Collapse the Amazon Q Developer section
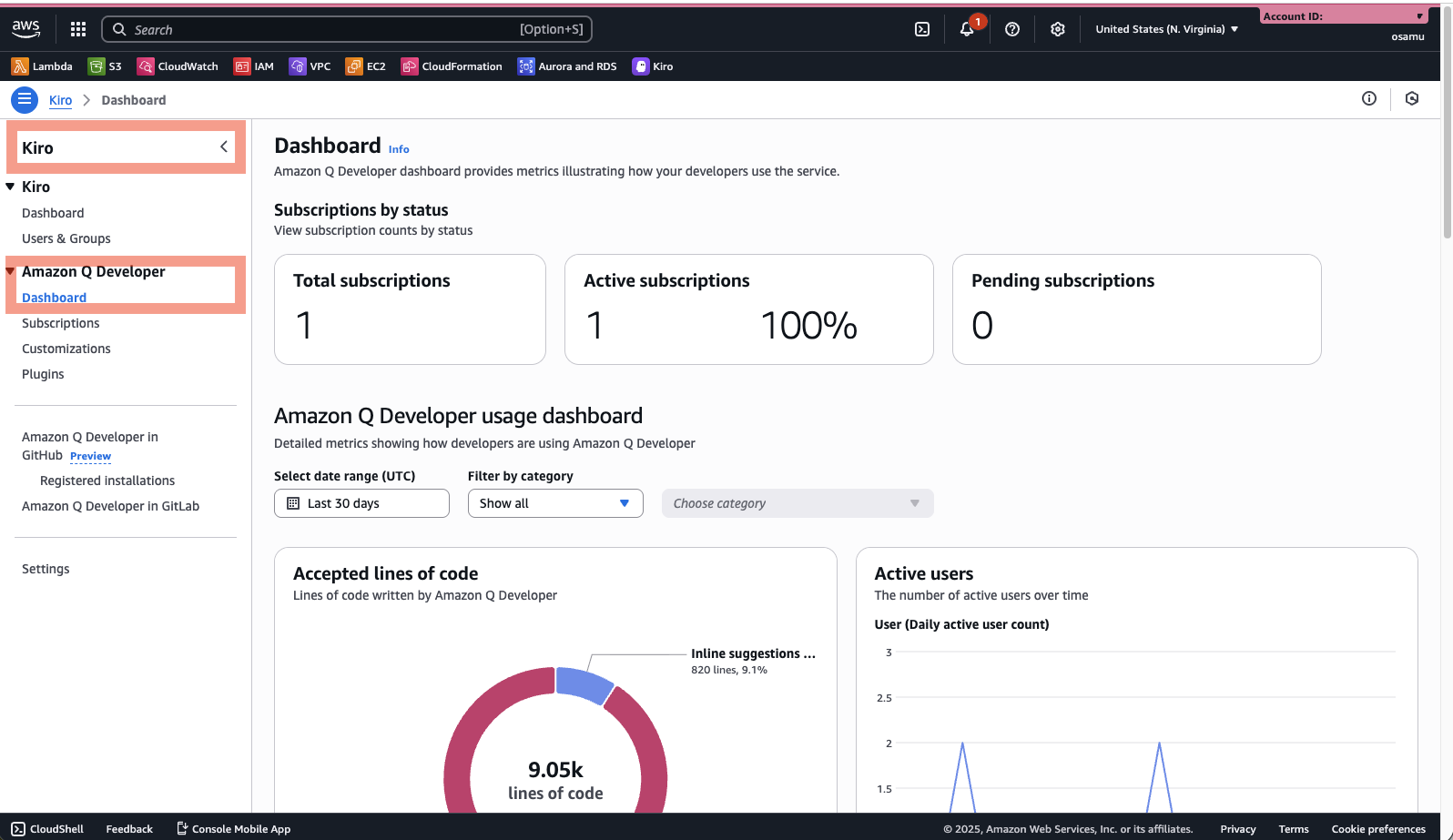 [10, 271]
